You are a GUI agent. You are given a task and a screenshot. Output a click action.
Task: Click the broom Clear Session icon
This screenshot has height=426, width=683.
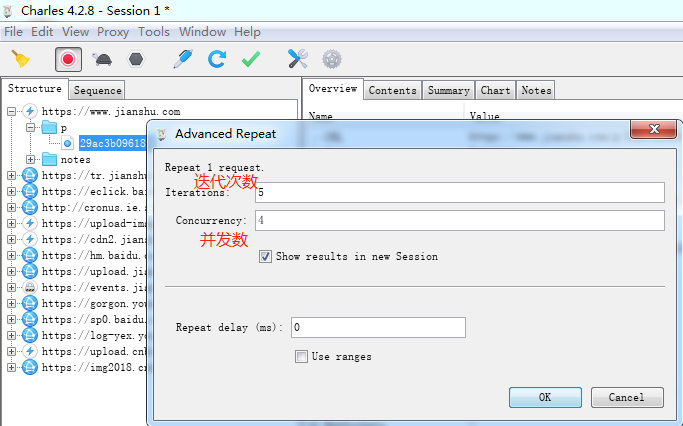tap(20, 59)
